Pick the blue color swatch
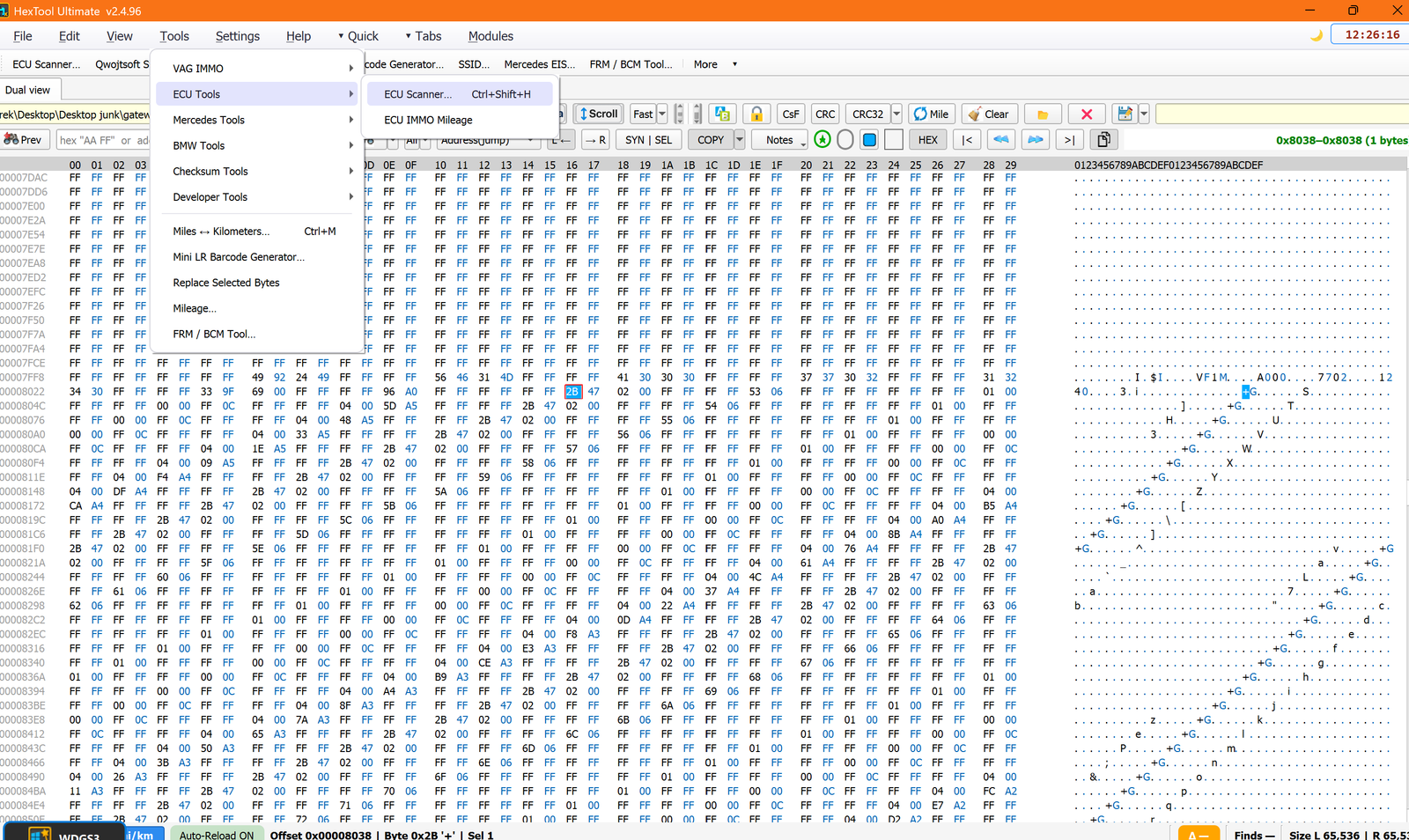This screenshot has width=1409, height=840. click(x=869, y=139)
